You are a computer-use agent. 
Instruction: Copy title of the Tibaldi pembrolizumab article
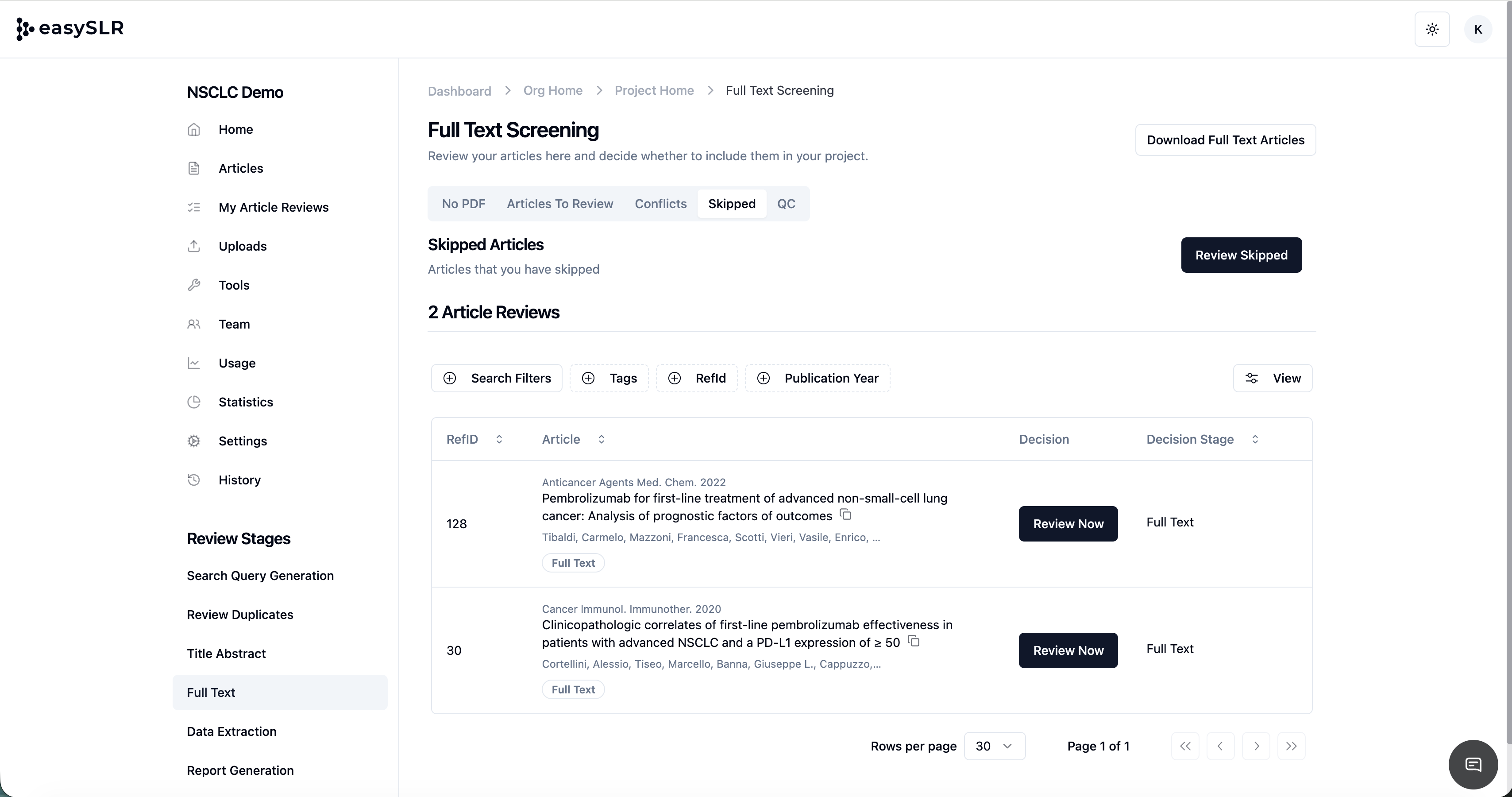point(846,515)
